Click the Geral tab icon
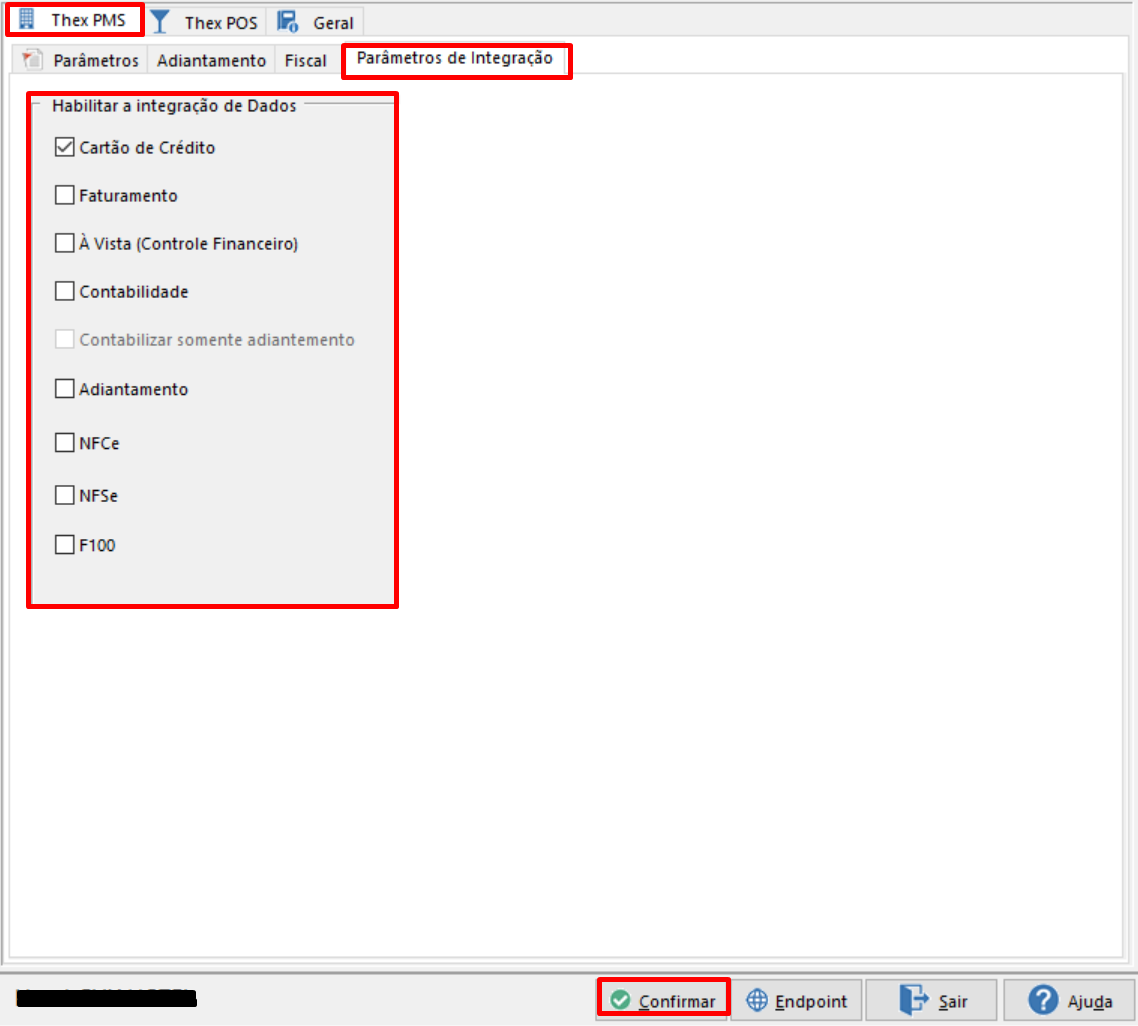 click(x=288, y=22)
